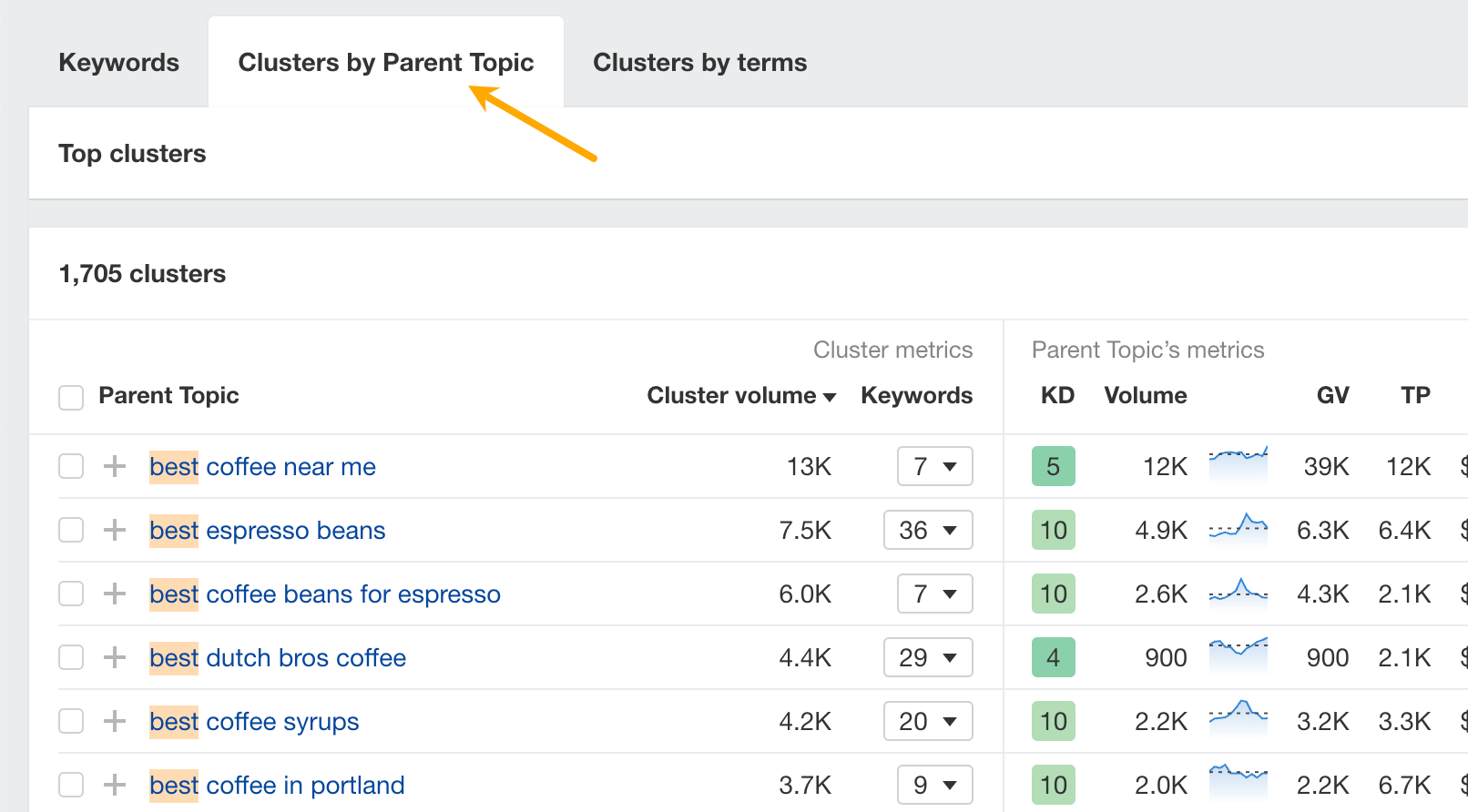Open trend sparkline for best coffee near me
The image size is (1468, 812).
pos(1238,464)
